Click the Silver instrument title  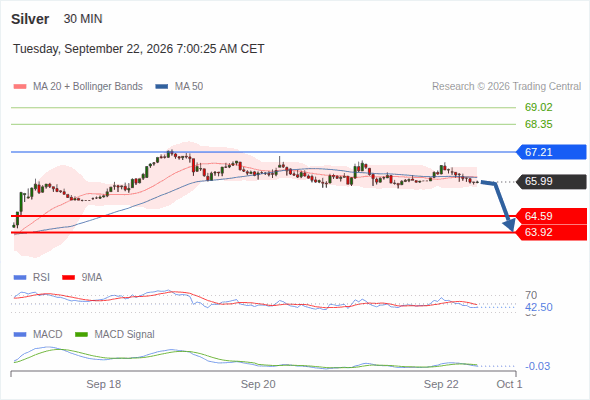[x=30, y=19]
